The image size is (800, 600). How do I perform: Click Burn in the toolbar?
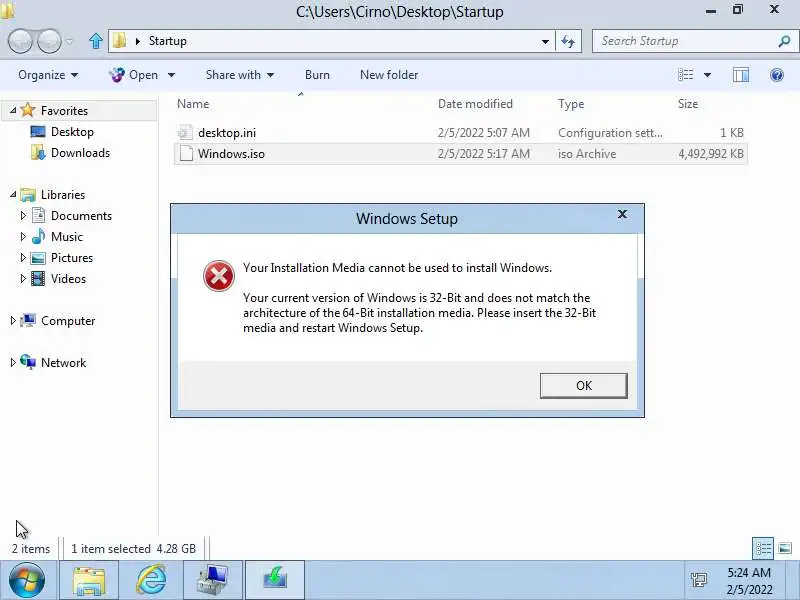(x=317, y=75)
